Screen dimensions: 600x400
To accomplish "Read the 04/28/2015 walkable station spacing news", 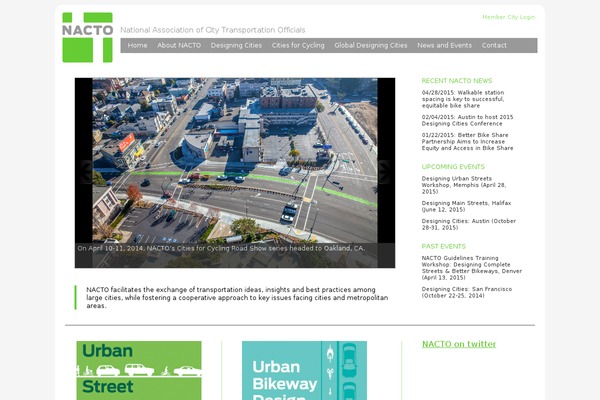I will (x=463, y=99).
